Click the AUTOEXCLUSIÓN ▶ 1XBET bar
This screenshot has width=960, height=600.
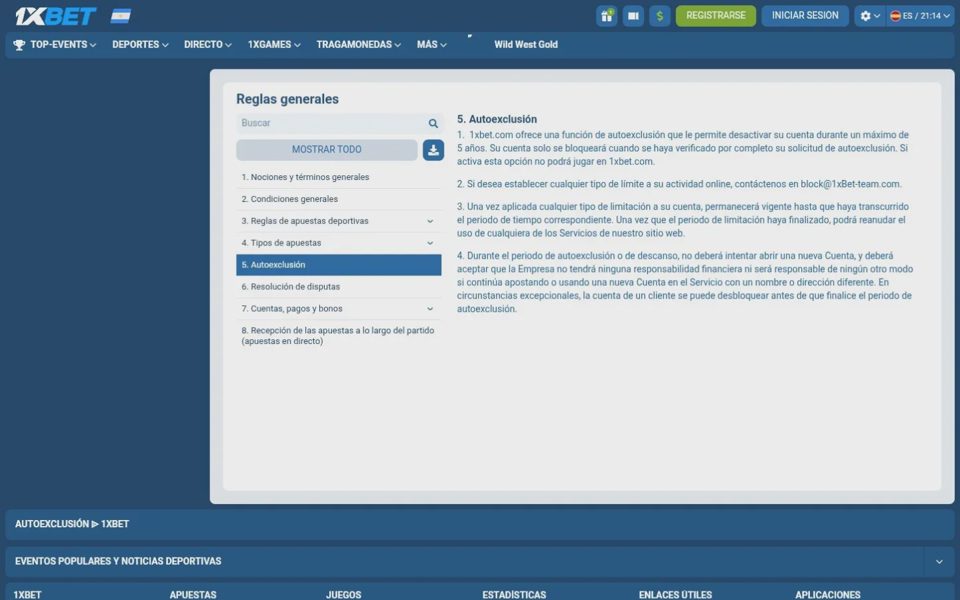pyautogui.click(x=479, y=524)
